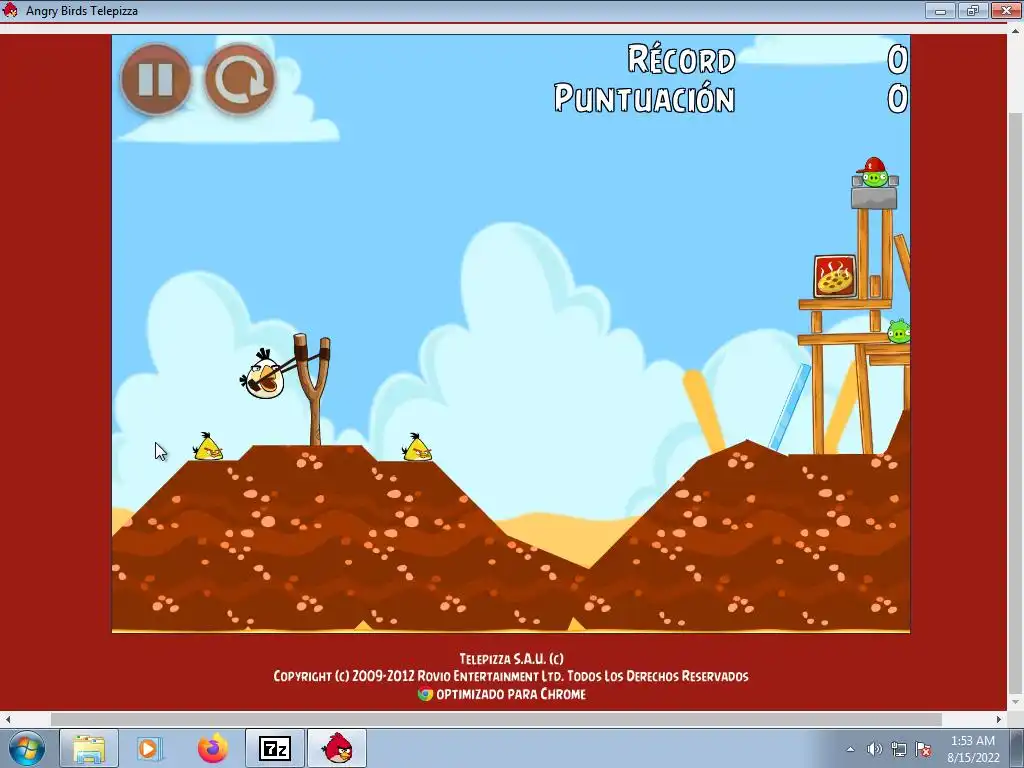
Task: Launch Firefox from the taskbar
Action: [x=213, y=748]
